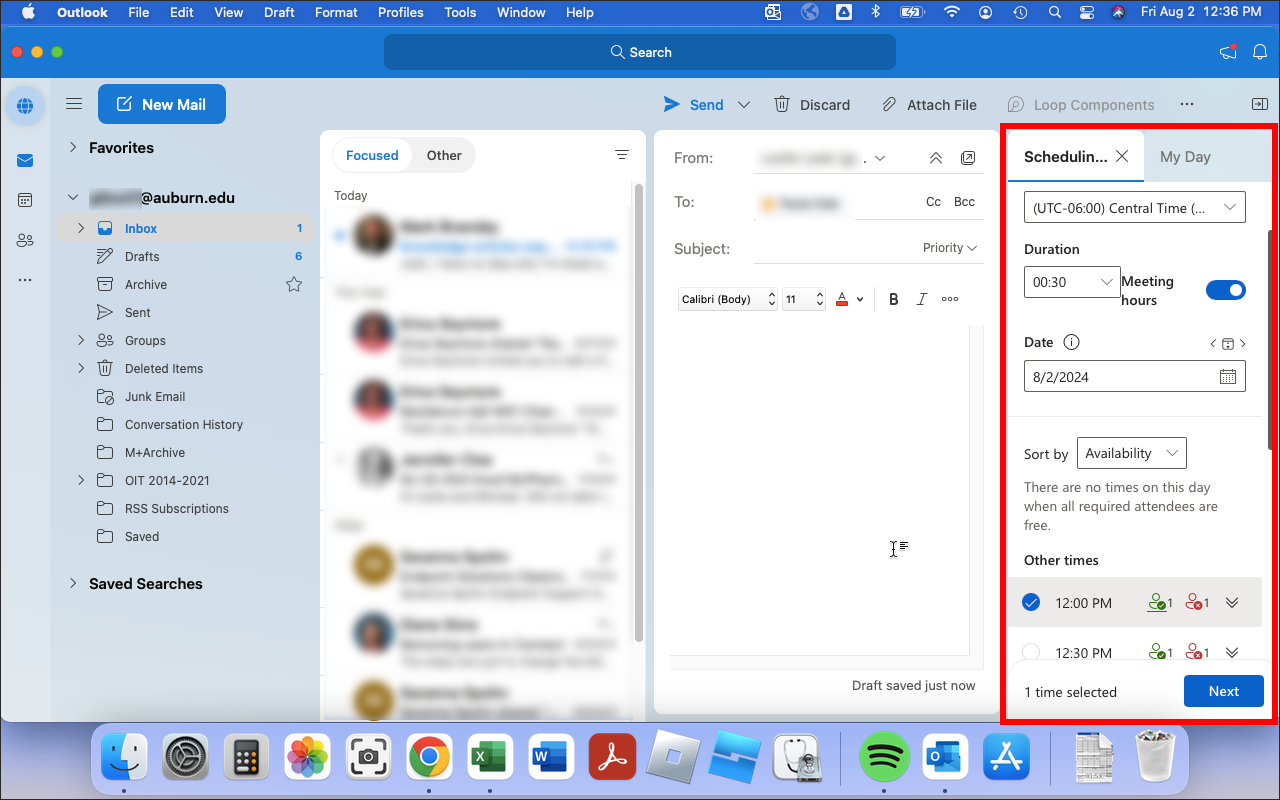The width and height of the screenshot is (1280, 800).
Task: Jump to today calendar icon
Action: [x=1228, y=343]
